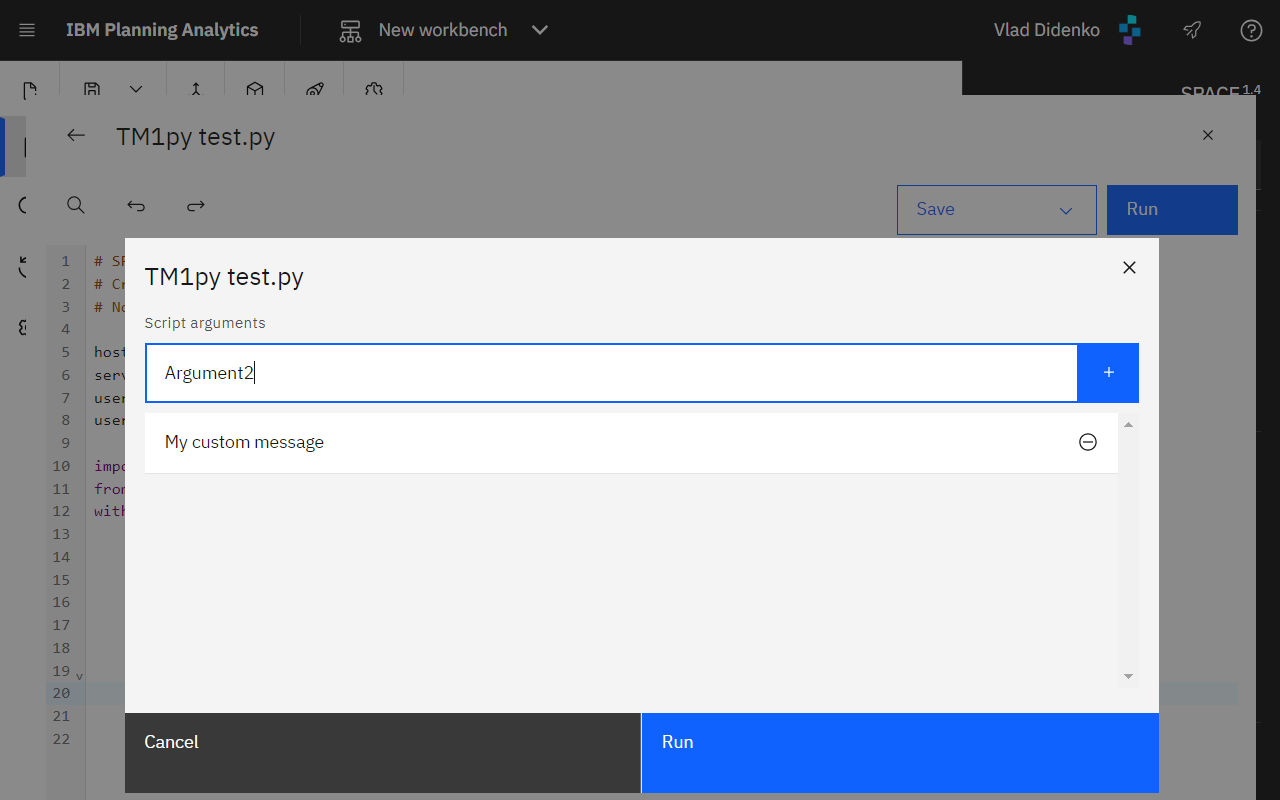Run the script from the dialog
The height and width of the screenshot is (800, 1280).
(x=900, y=753)
